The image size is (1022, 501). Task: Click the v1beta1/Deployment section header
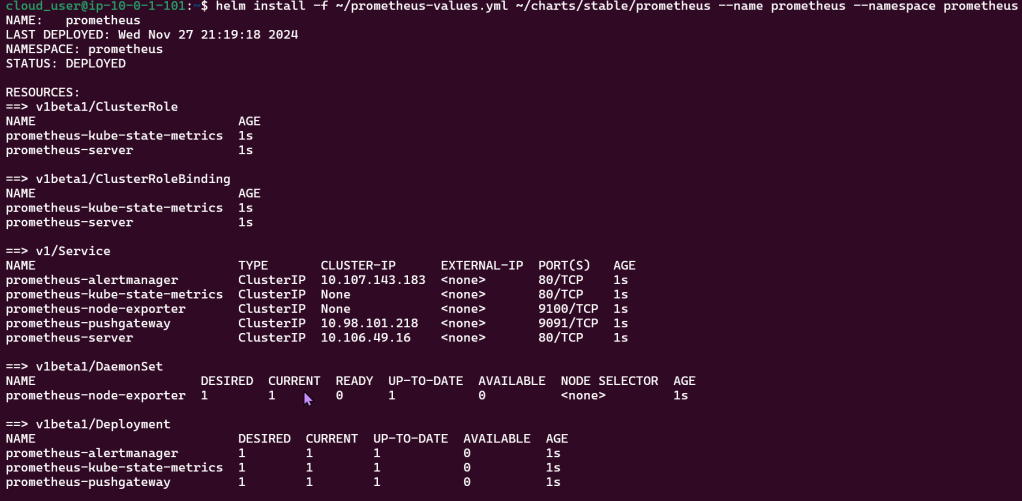click(88, 424)
